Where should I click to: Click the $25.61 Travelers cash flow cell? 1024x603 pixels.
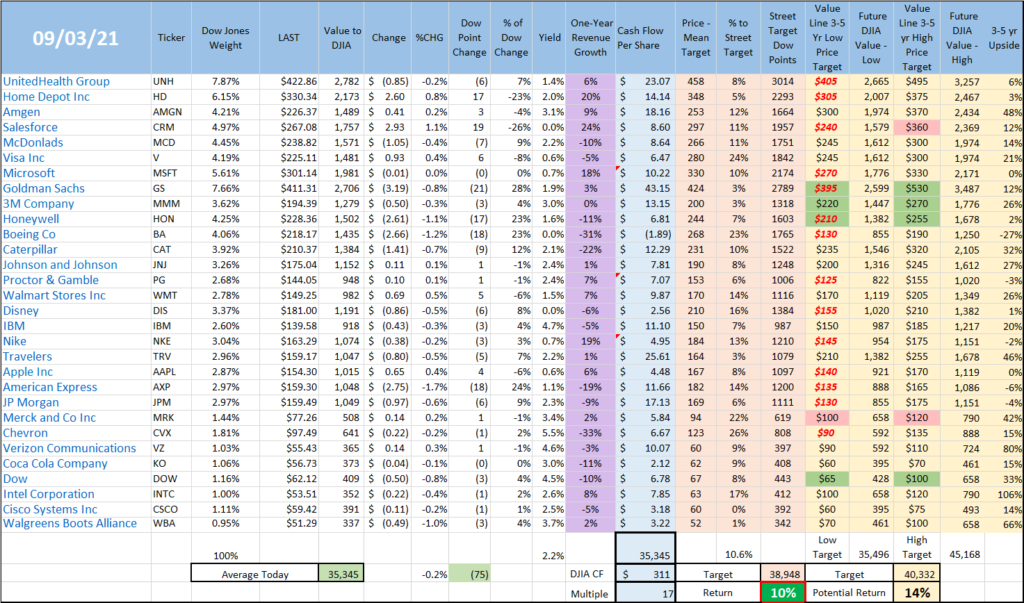(x=645, y=357)
